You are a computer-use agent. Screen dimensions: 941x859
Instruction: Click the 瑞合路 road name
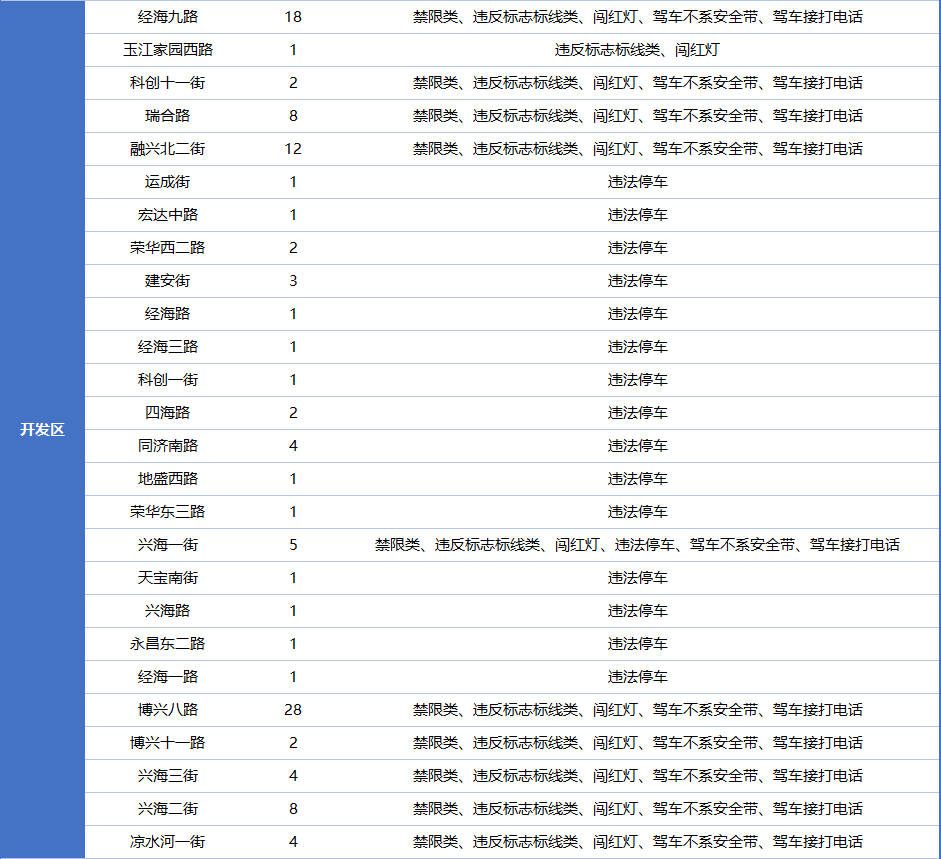[x=167, y=116]
